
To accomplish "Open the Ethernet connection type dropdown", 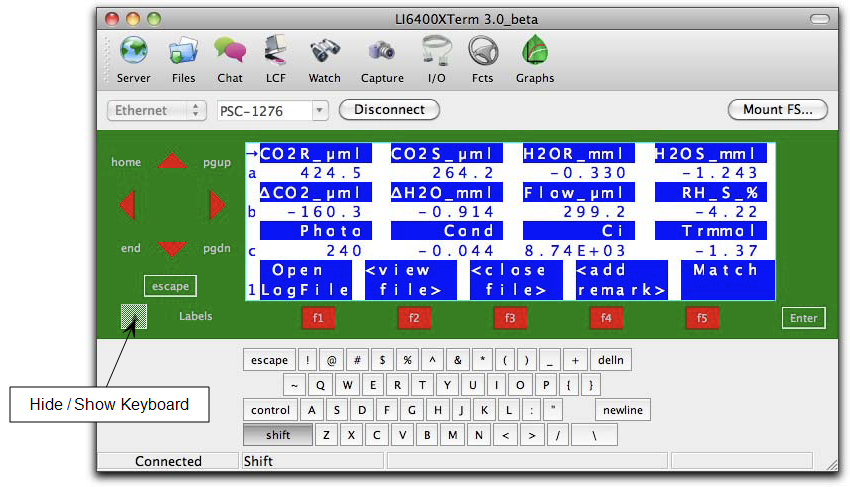I will coord(157,110).
